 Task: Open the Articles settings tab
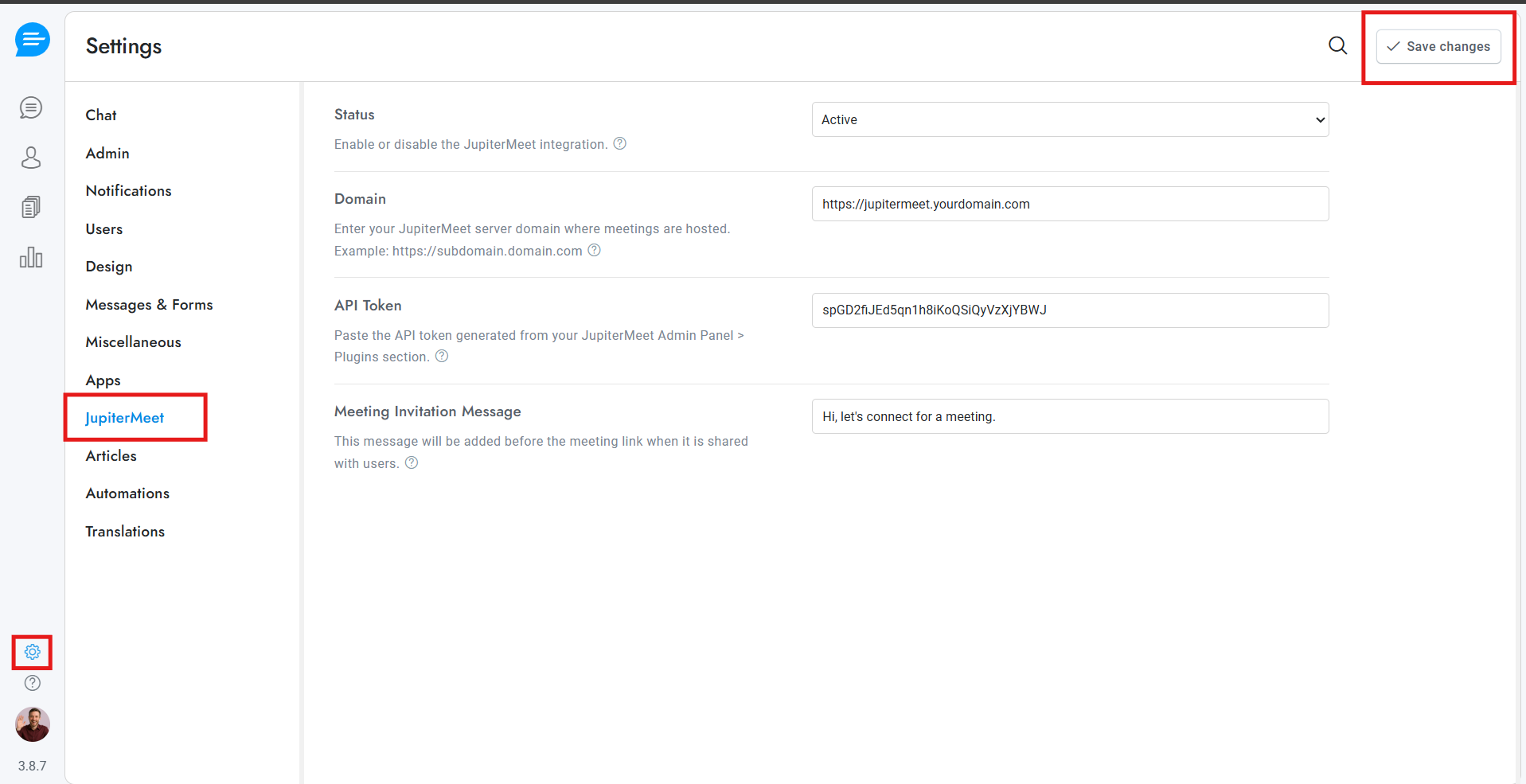[x=111, y=456]
